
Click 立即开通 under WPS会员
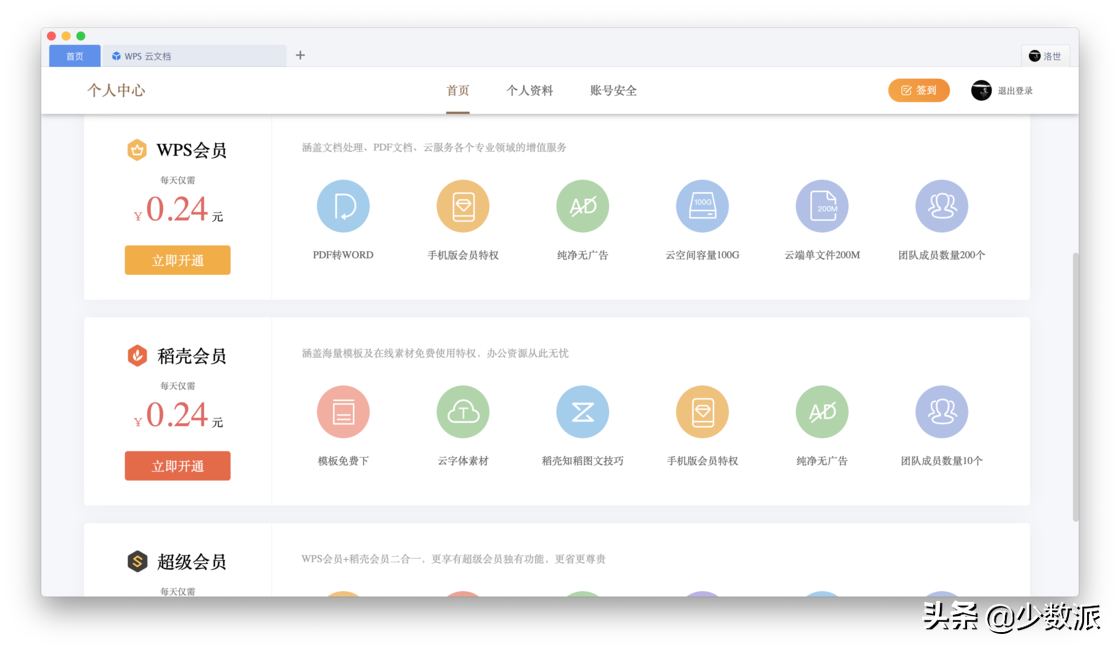178,260
